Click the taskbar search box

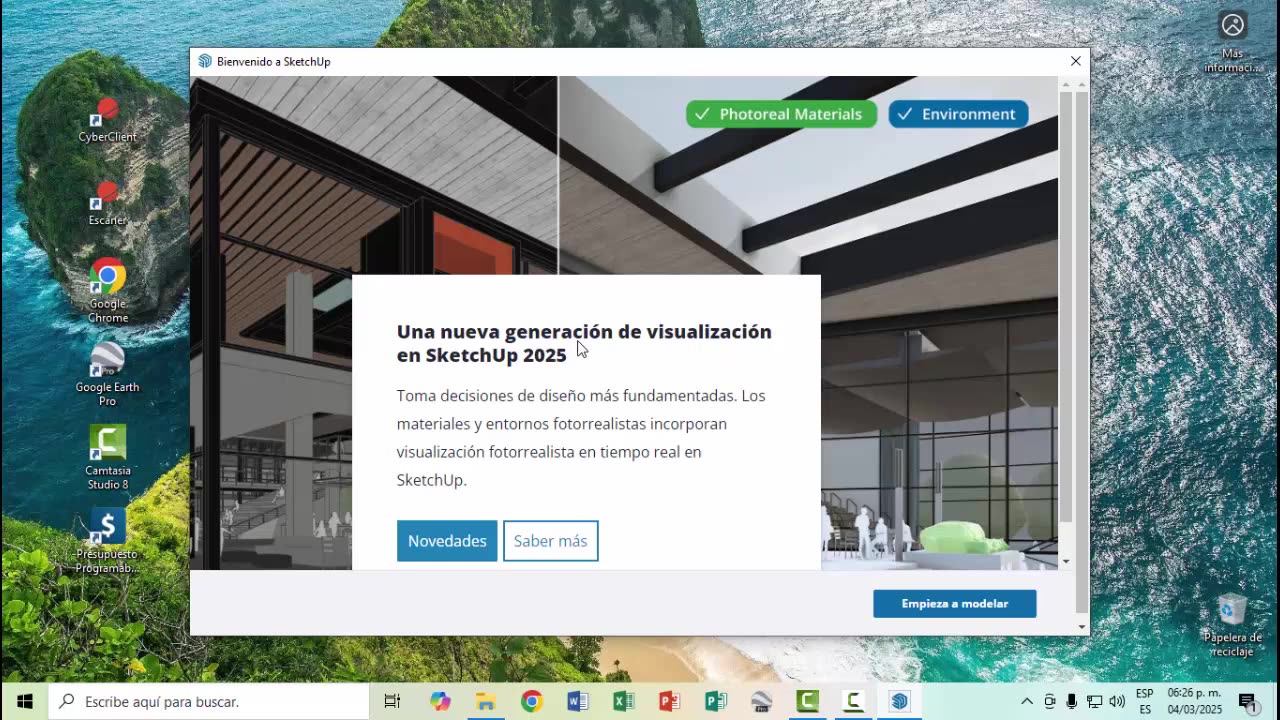coord(209,702)
